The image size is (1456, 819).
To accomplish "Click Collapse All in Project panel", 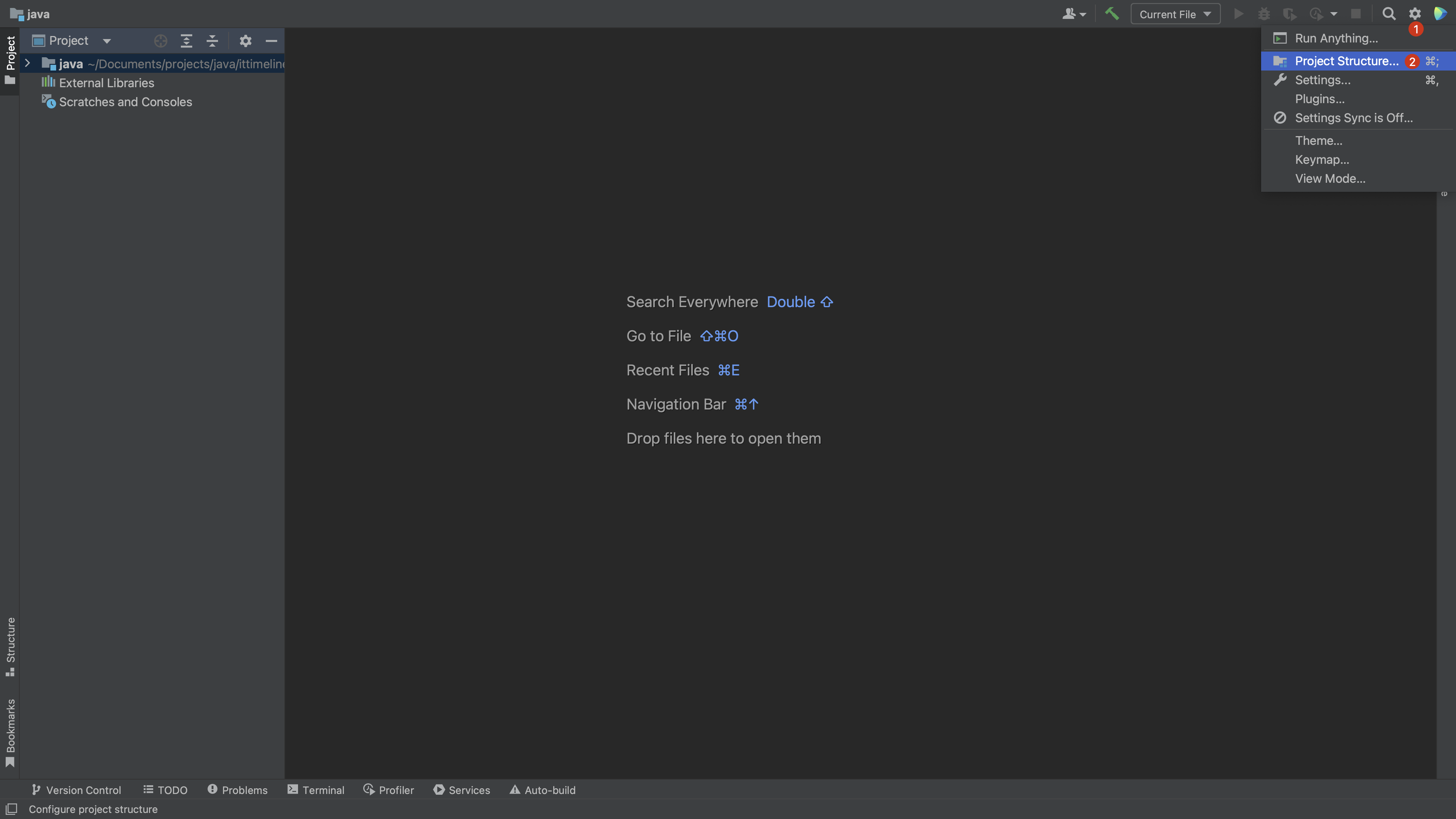I will coord(212,41).
